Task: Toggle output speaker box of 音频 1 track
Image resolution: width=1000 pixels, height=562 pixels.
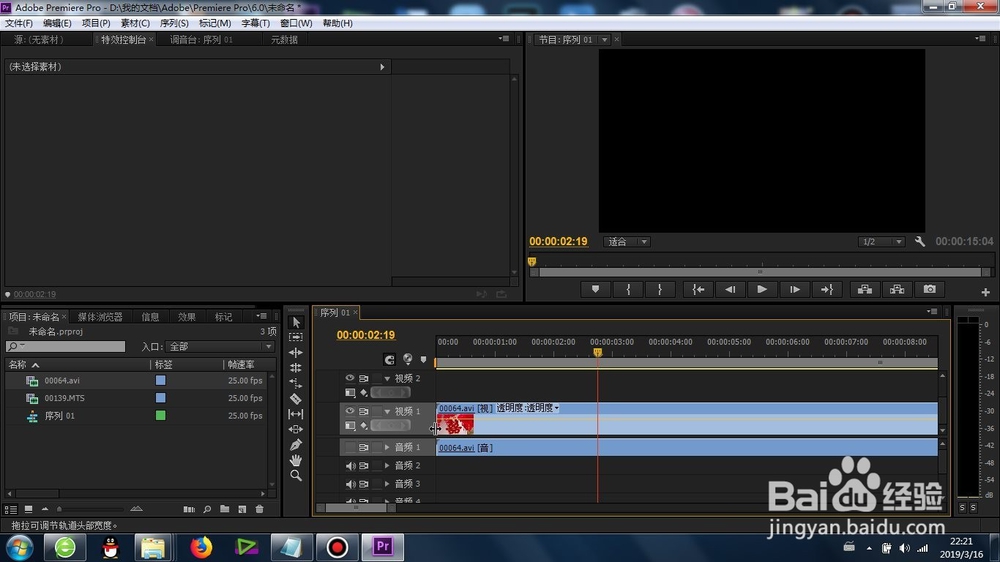Action: click(x=349, y=447)
